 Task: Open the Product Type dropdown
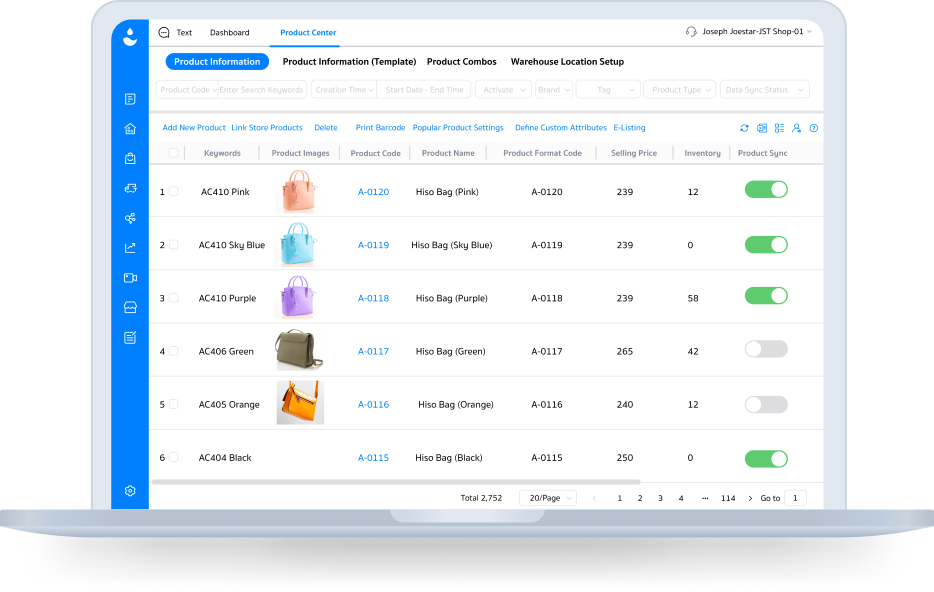(x=680, y=90)
